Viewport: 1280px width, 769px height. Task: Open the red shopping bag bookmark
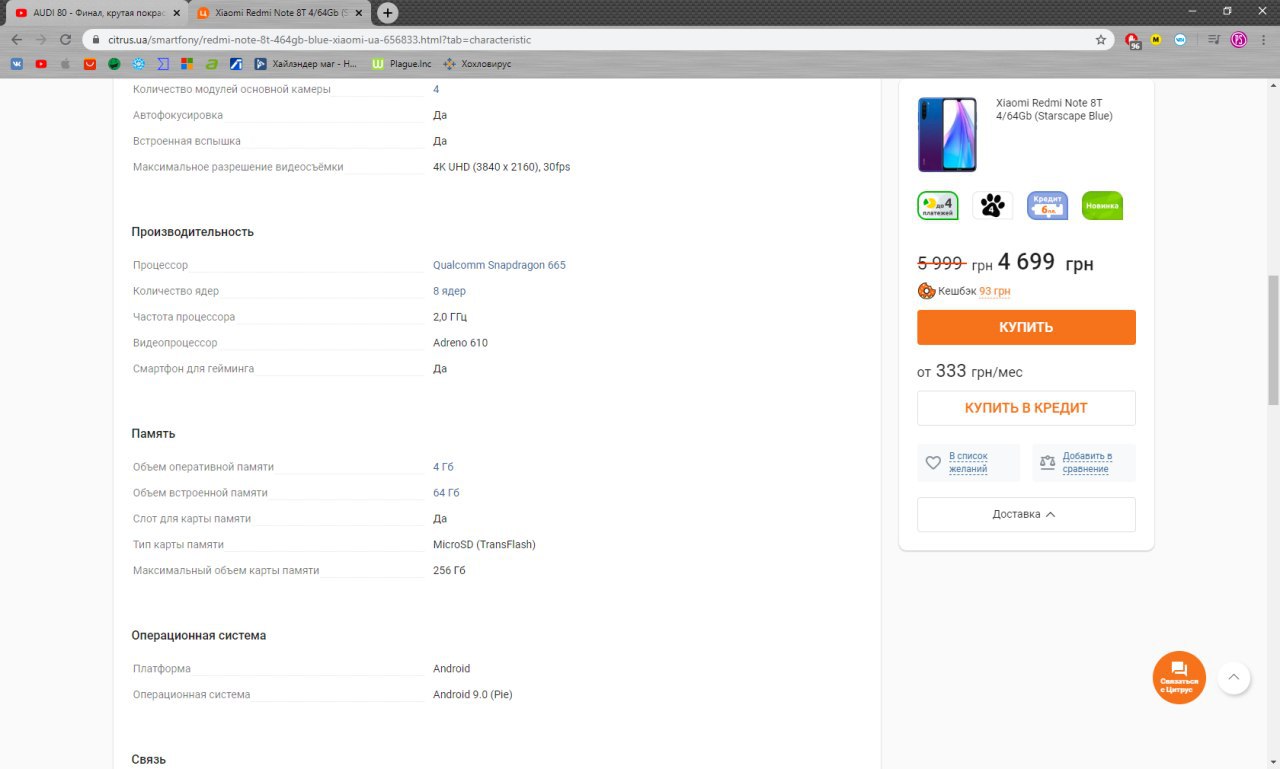pyautogui.click(x=90, y=64)
